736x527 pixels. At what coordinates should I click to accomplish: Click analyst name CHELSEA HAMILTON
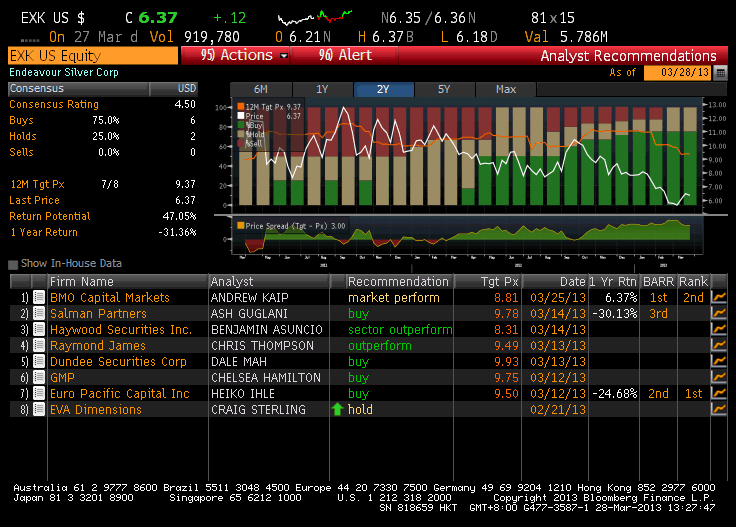(x=266, y=377)
